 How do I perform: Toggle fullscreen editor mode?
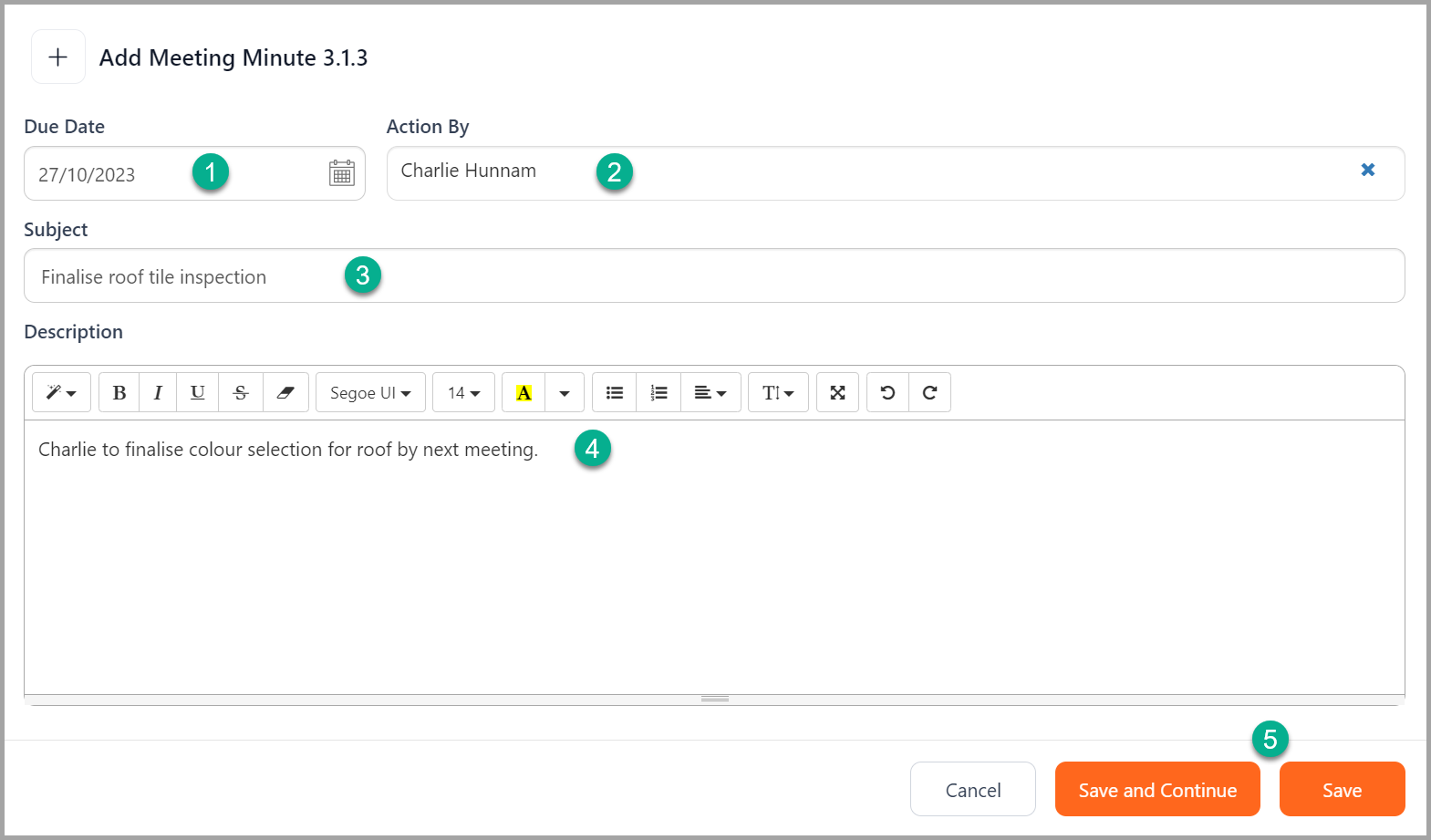coord(837,392)
